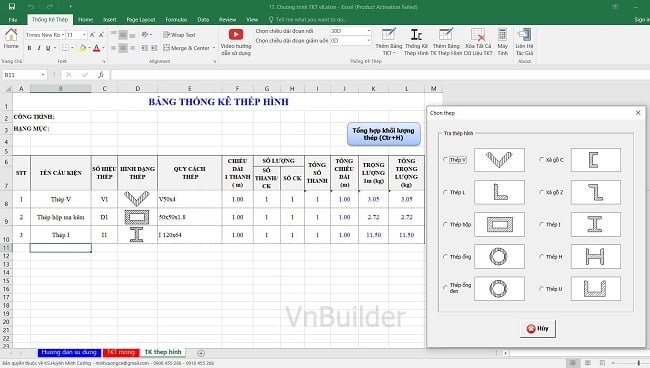Click the Tell me what you want to do box
This screenshot has height=368, width=650.
[307, 19]
